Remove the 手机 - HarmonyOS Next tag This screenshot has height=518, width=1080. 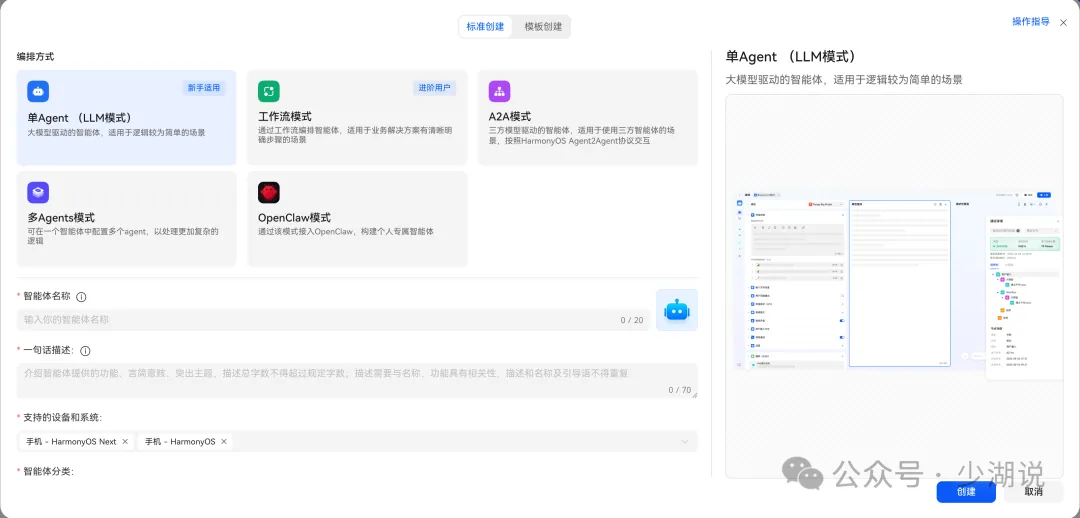pos(125,442)
